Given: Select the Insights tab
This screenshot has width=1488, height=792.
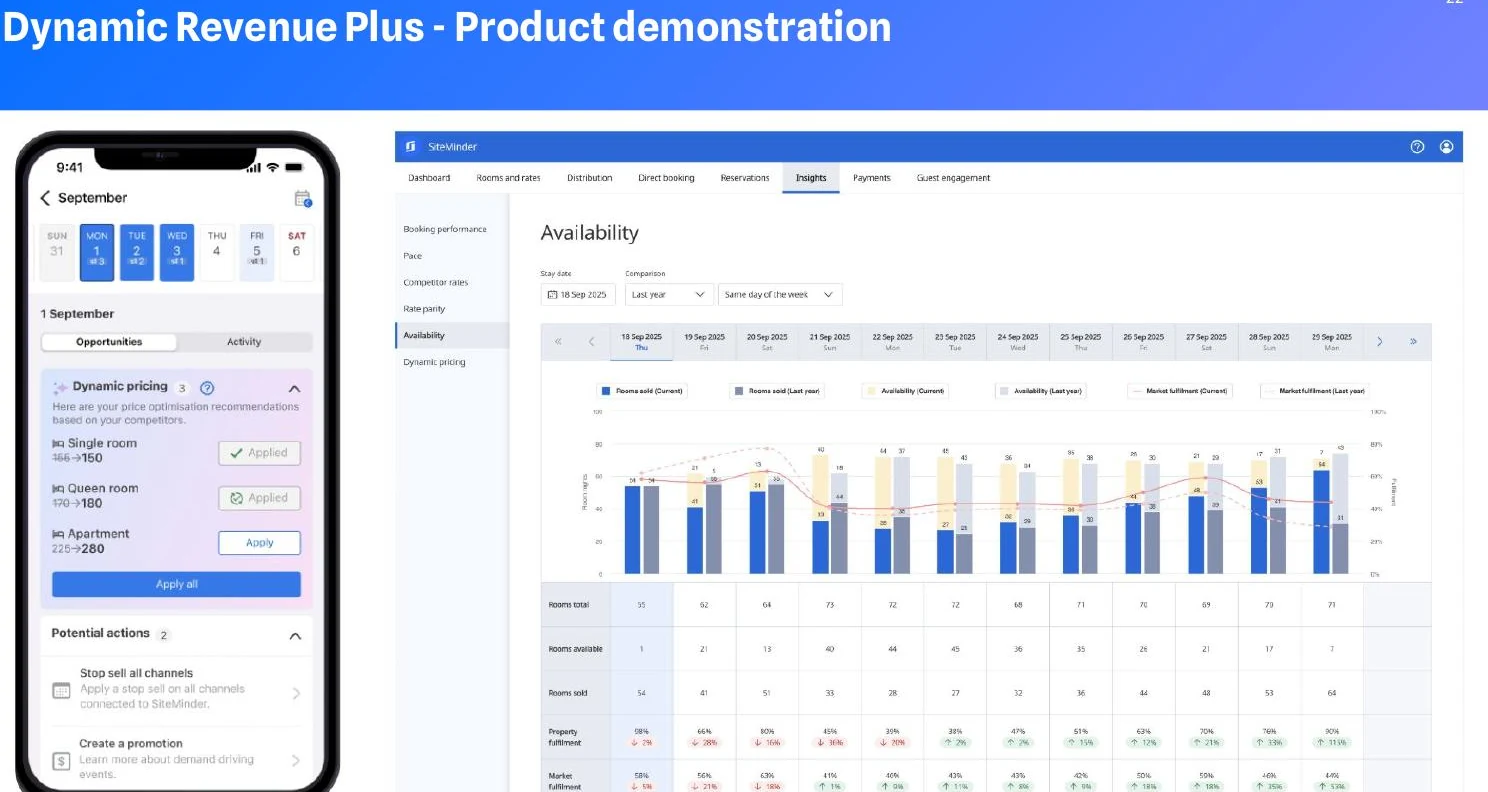Looking at the screenshot, I should pos(811,178).
